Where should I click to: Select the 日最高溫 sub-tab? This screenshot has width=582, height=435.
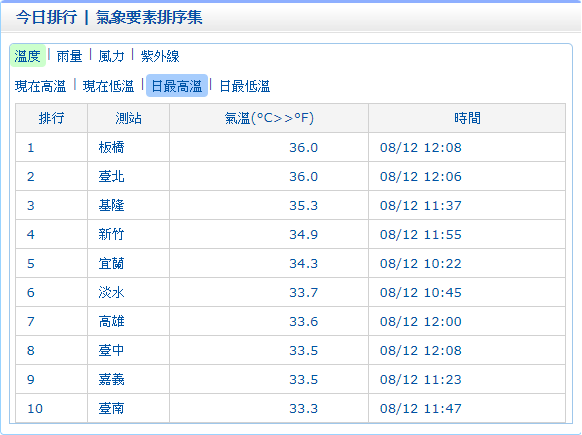click(177, 86)
